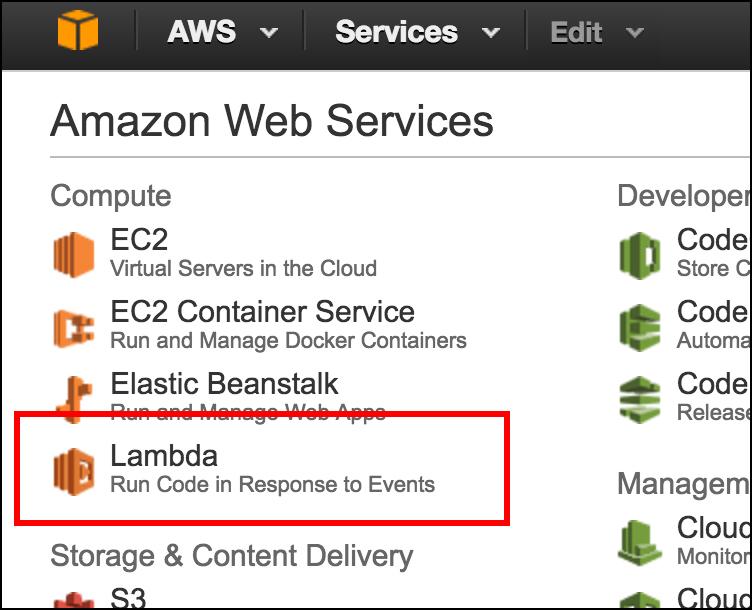Expand the Services dropdown arrow
Image resolution: width=752 pixels, height=610 pixels.
(490, 33)
